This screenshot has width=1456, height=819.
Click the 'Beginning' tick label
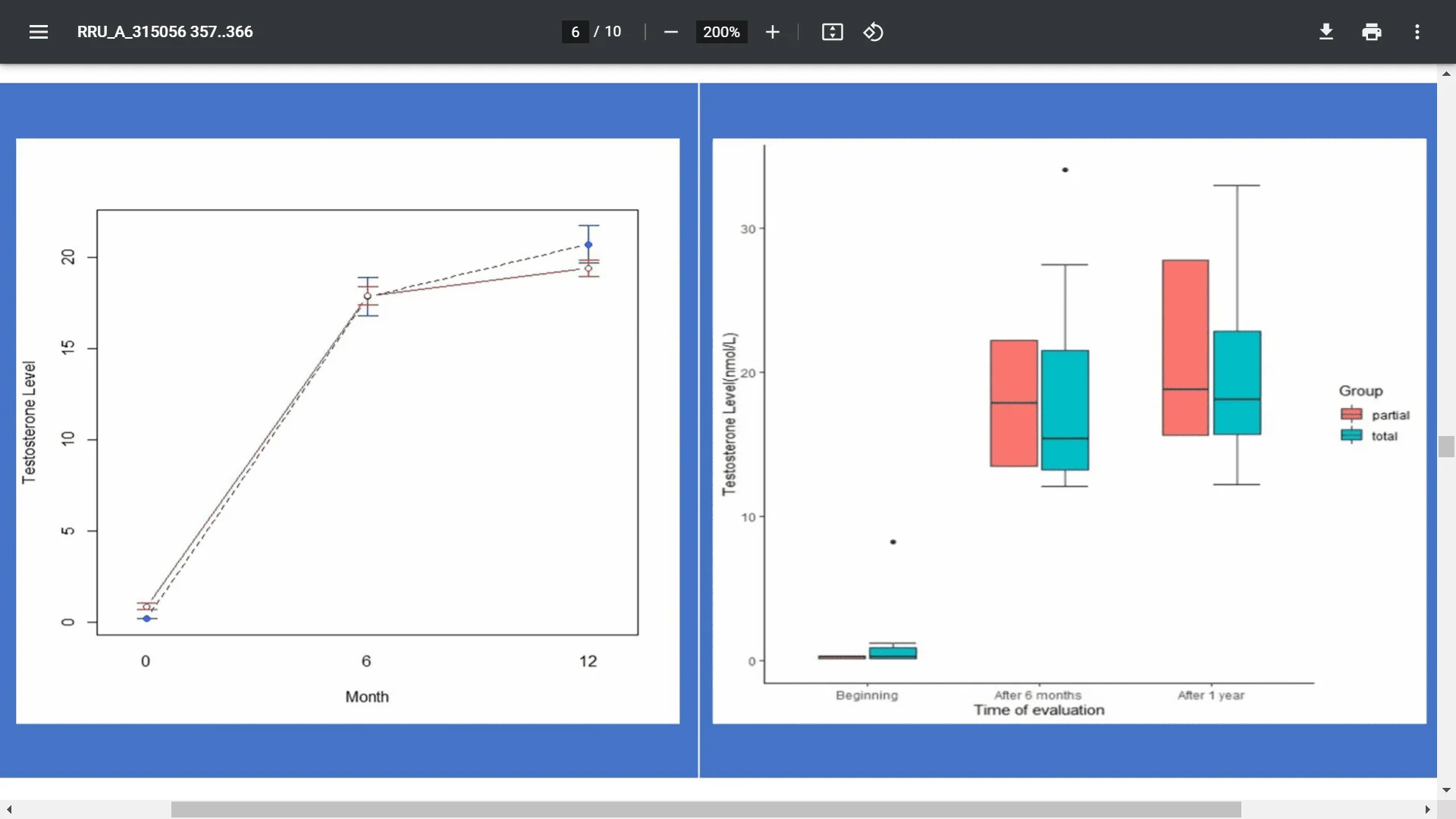click(x=867, y=695)
